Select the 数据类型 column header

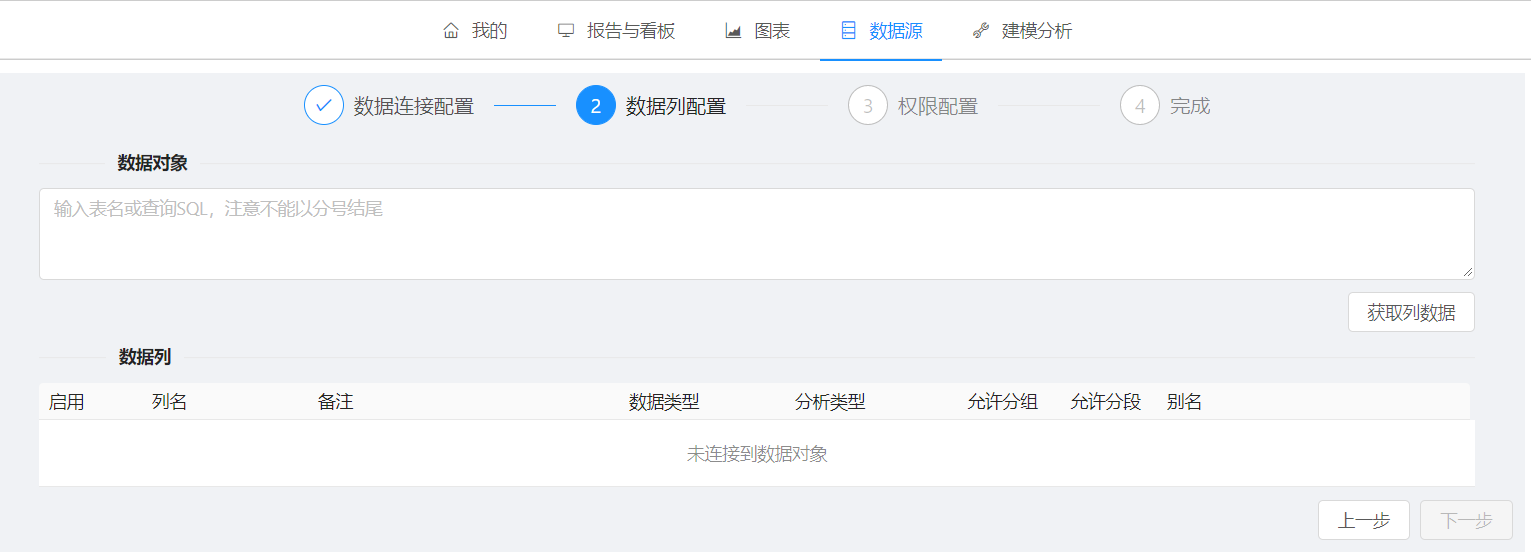664,402
